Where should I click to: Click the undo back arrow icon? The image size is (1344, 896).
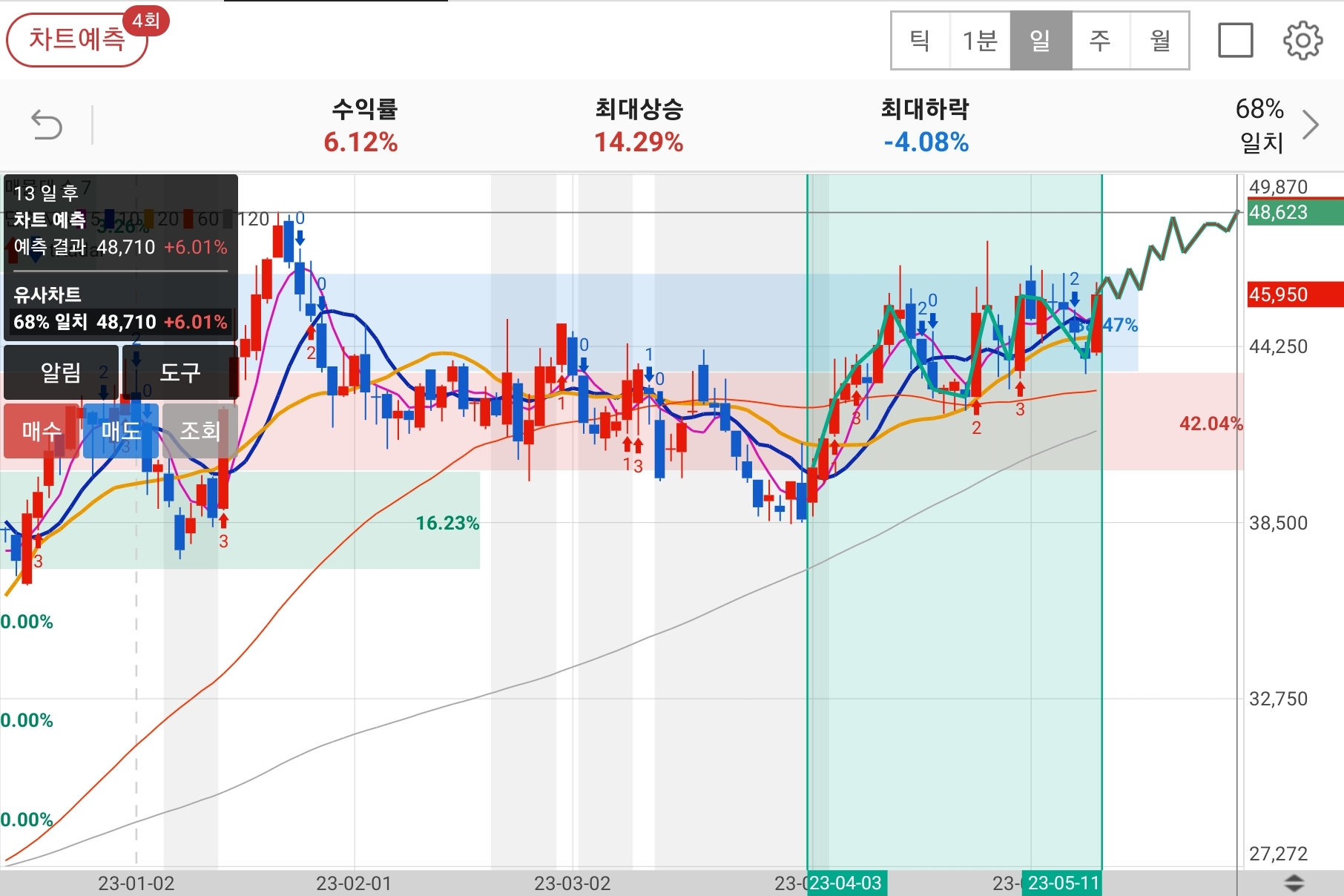[47, 125]
